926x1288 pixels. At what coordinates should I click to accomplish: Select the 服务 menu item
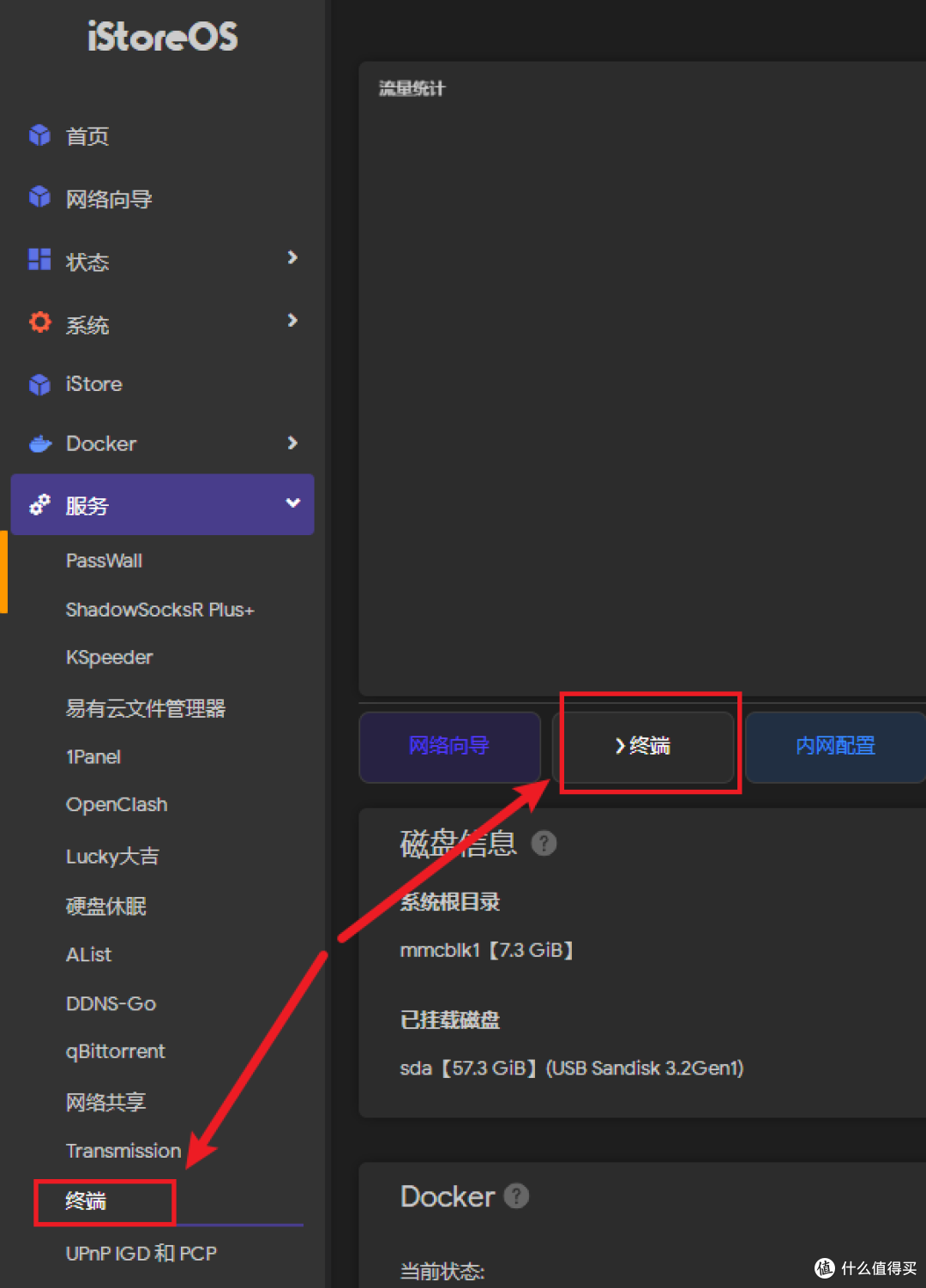tap(163, 504)
